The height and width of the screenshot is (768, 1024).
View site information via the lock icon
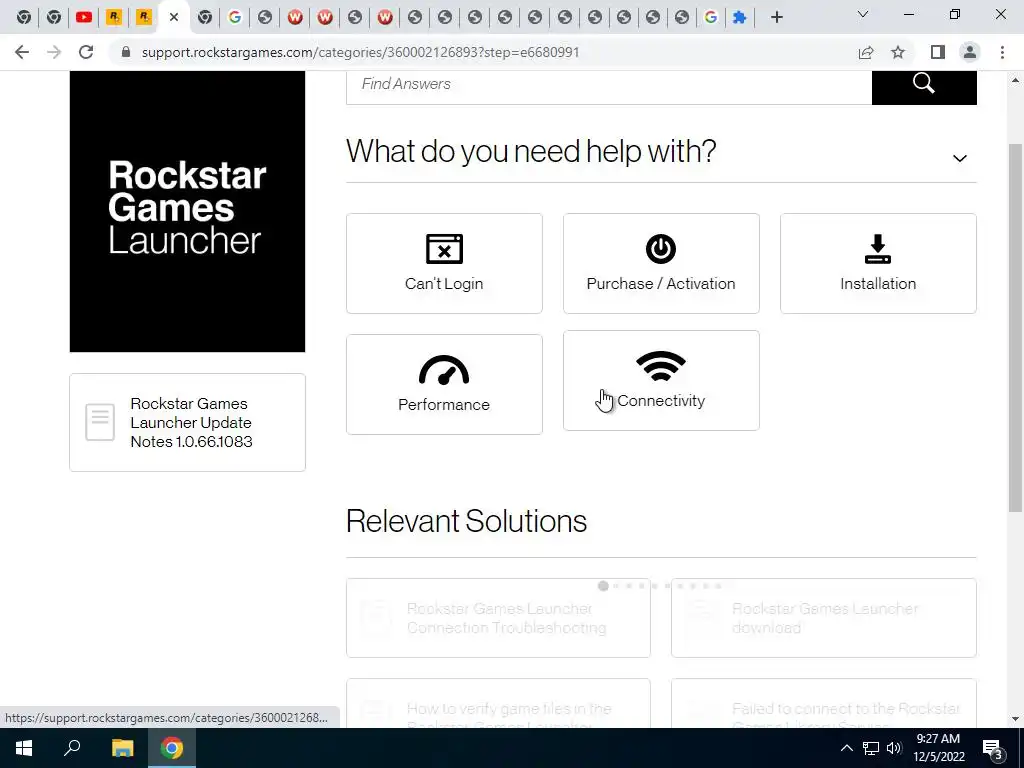[x=126, y=52]
